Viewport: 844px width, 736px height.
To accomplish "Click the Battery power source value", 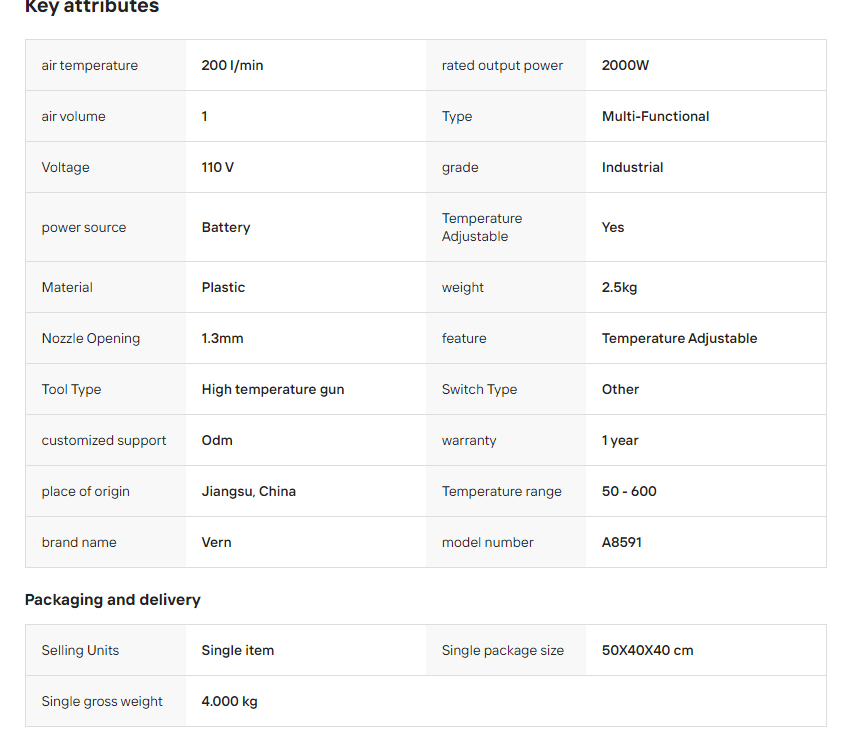I will tap(225, 227).
